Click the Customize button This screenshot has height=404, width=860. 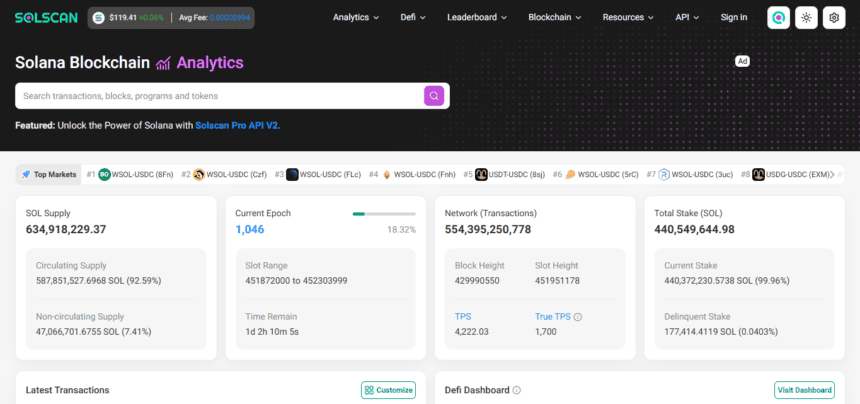point(388,390)
